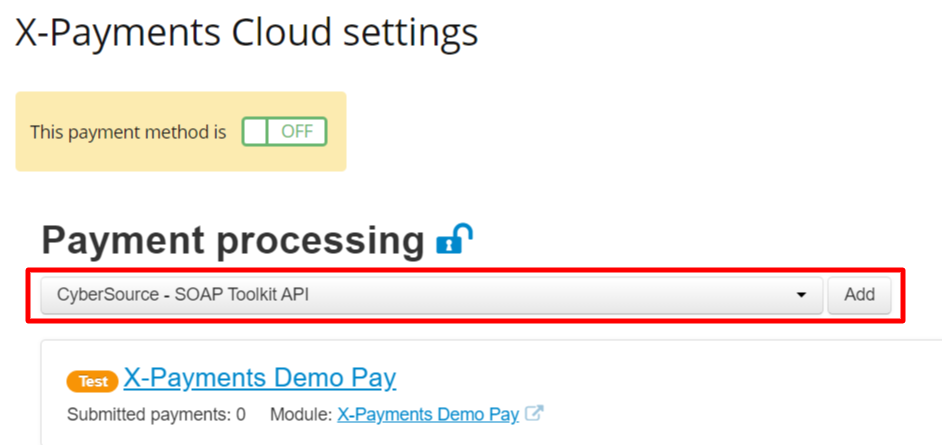
Task: Open the X-Payments Demo Pay heading link
Action: pyautogui.click(x=260, y=378)
